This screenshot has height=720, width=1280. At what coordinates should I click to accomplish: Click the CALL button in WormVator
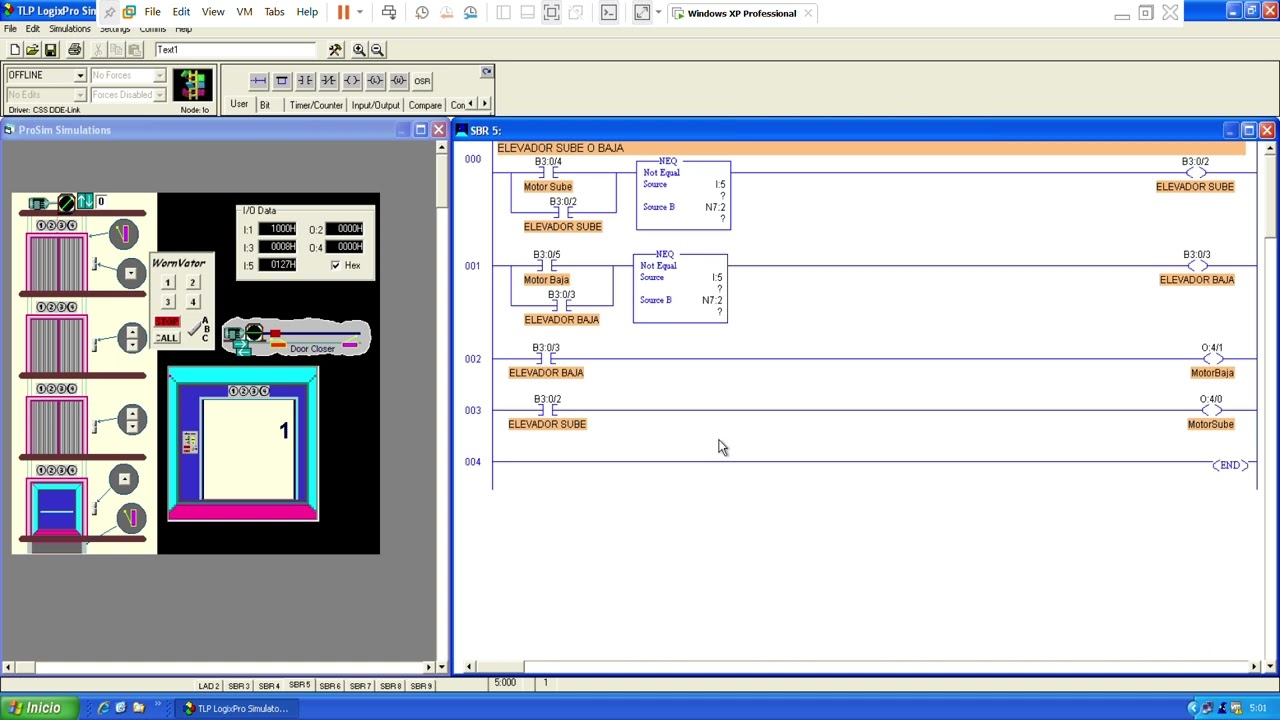167,338
